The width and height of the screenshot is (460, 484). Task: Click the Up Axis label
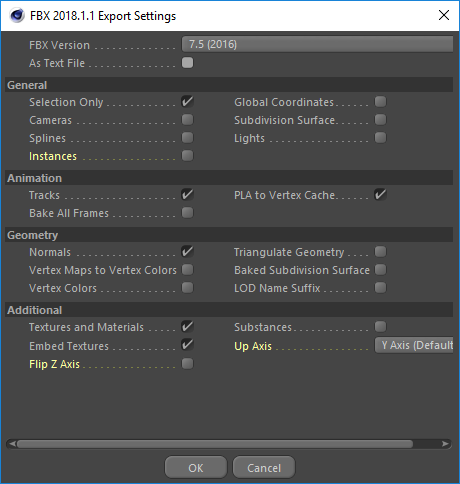pyautogui.click(x=253, y=346)
